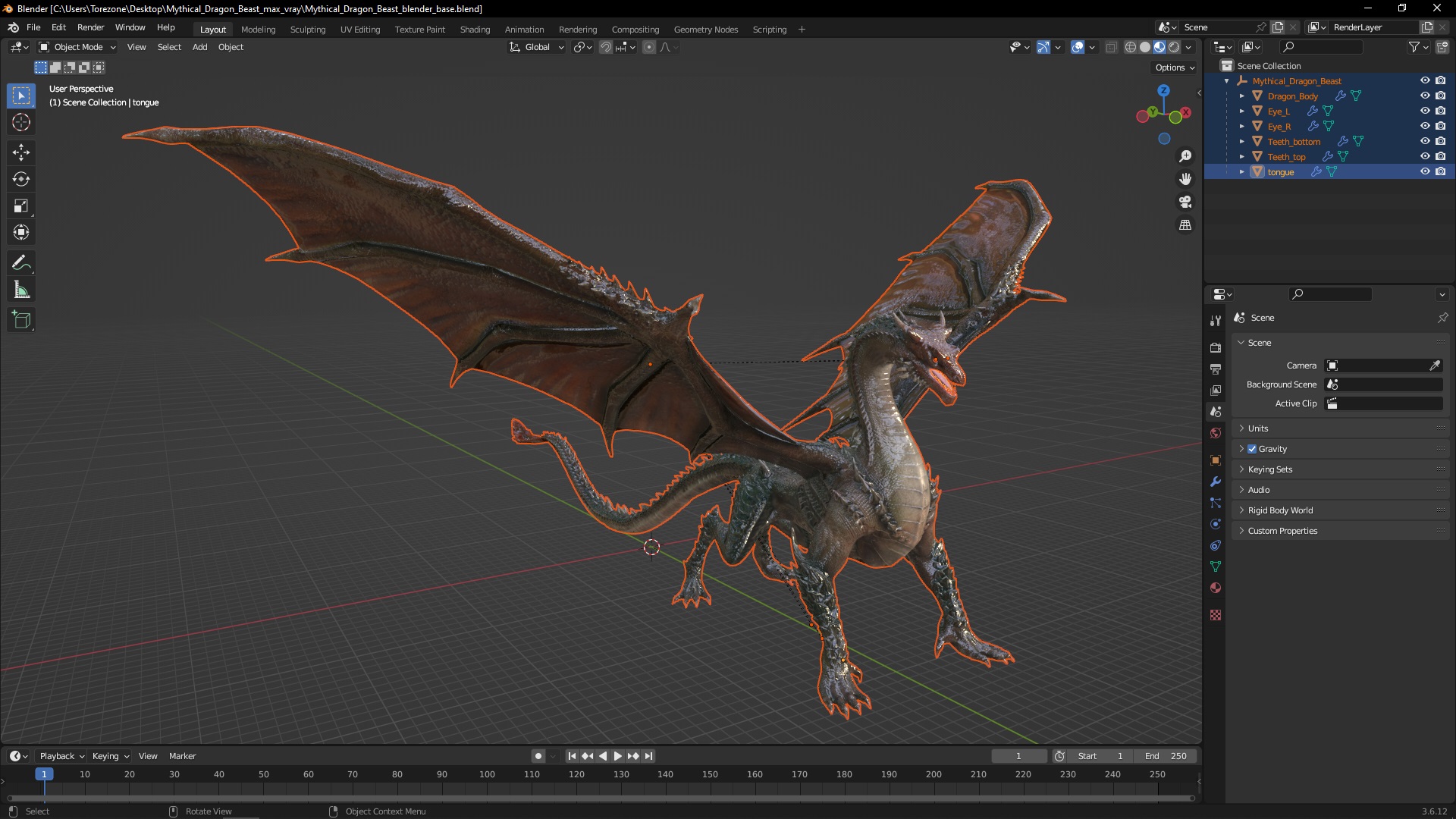This screenshot has height=819, width=1456.
Task: Open the View Layer properties tab
Action: [1216, 390]
